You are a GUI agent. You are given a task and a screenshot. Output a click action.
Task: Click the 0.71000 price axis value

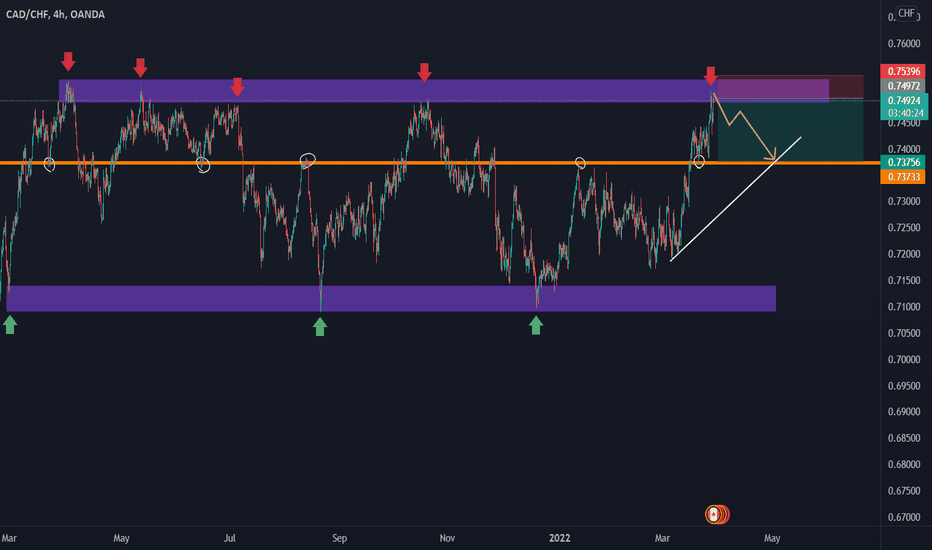click(903, 307)
